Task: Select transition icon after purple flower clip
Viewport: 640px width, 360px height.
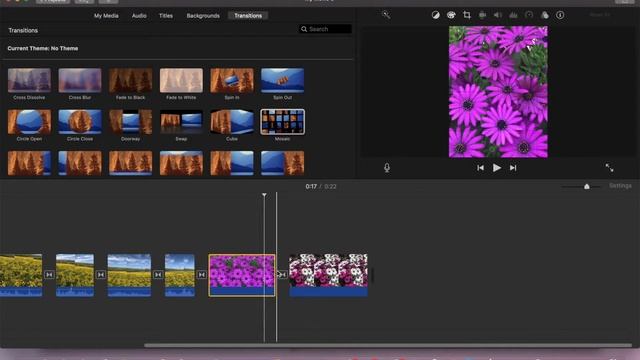Action: 282,275
